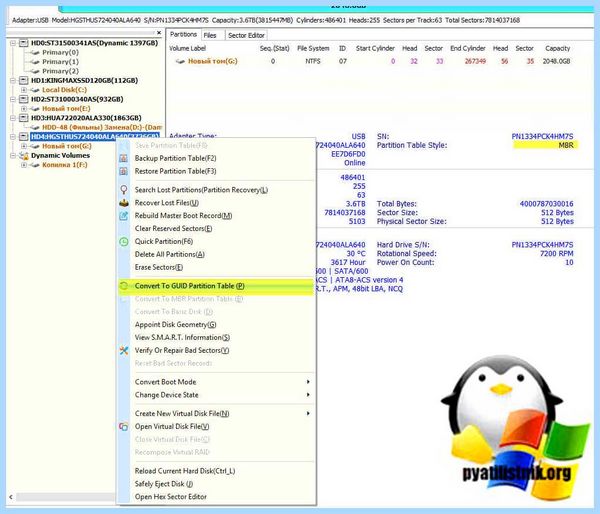Click the Quick Partition clock icon

coord(124,241)
